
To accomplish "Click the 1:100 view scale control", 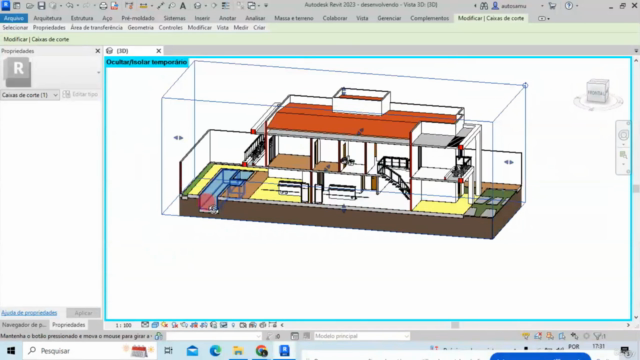I will (123, 325).
